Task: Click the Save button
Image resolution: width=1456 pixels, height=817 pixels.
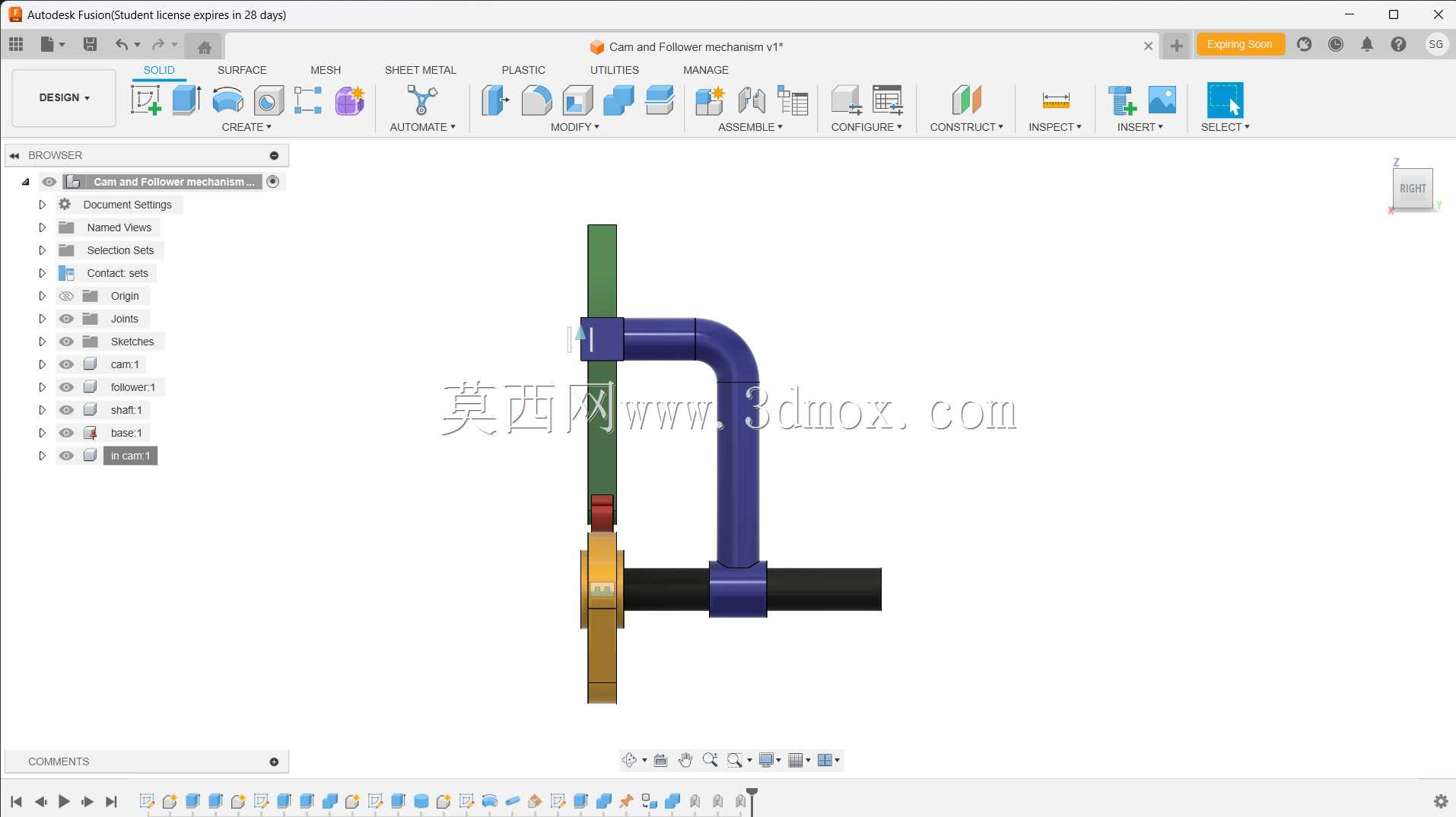Action: (x=90, y=44)
